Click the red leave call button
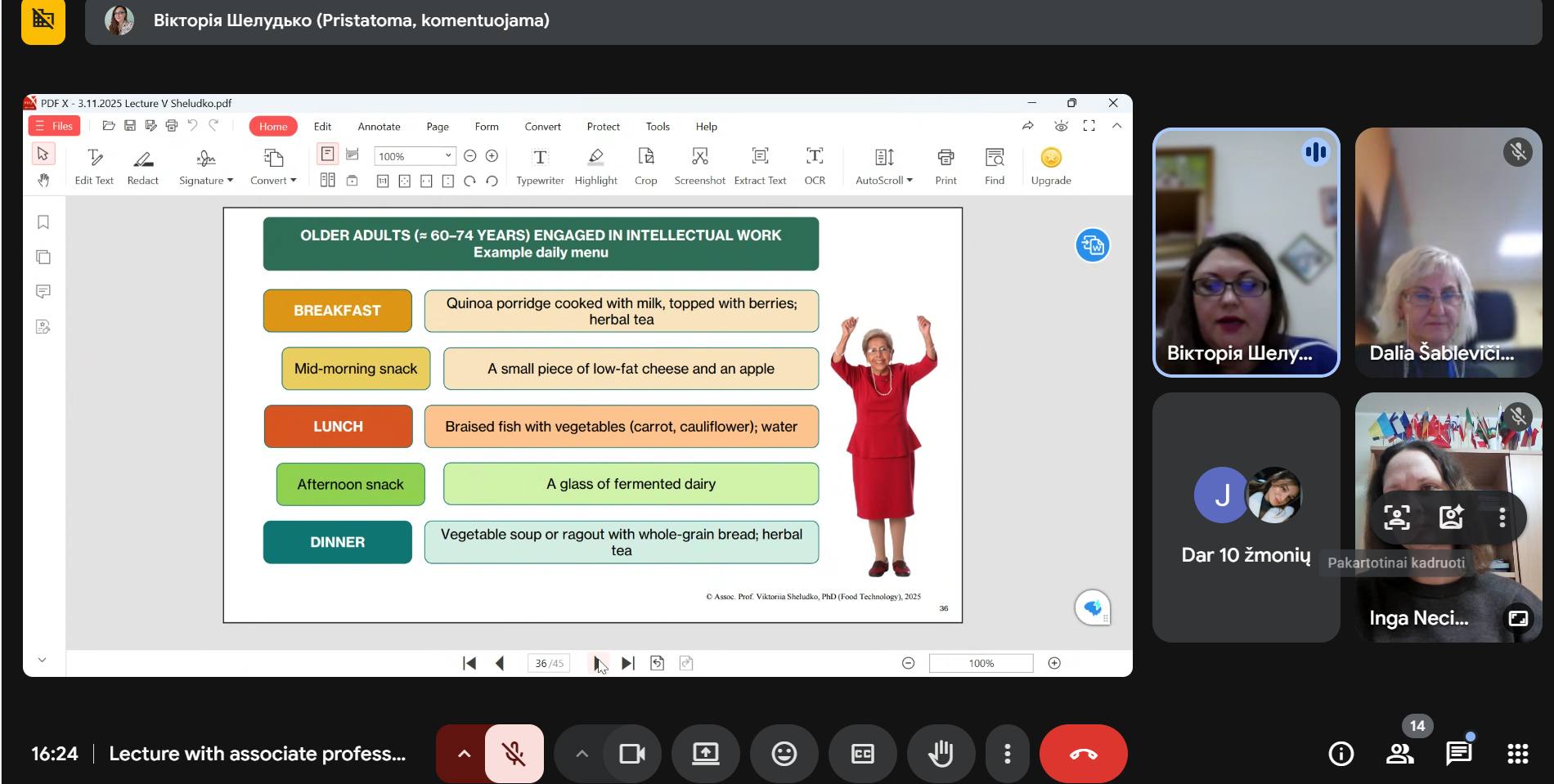 [x=1083, y=754]
